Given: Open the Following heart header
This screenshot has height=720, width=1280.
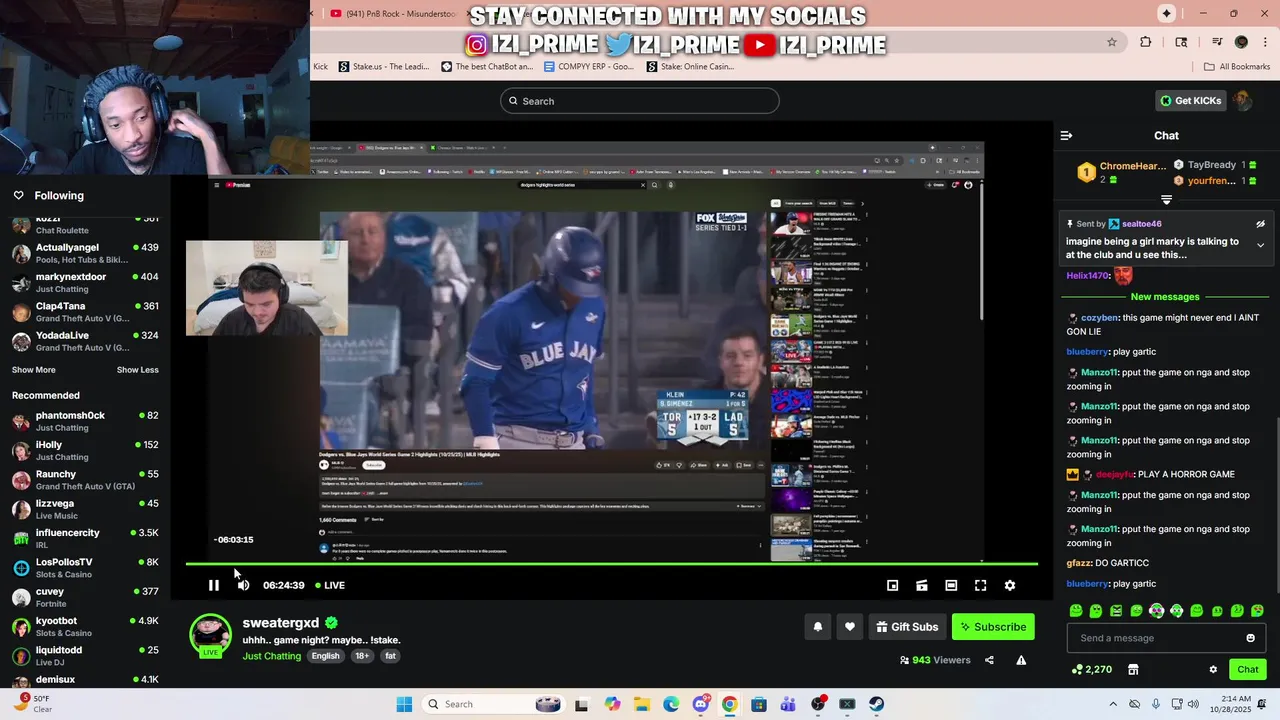Looking at the screenshot, I should point(48,196).
